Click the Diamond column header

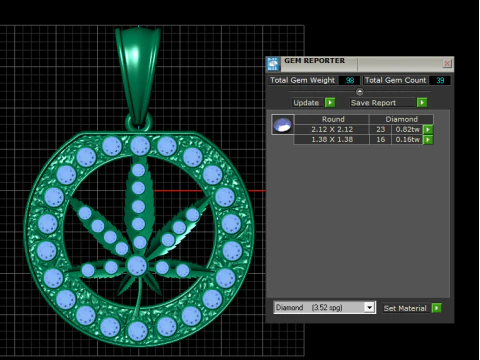click(x=401, y=119)
